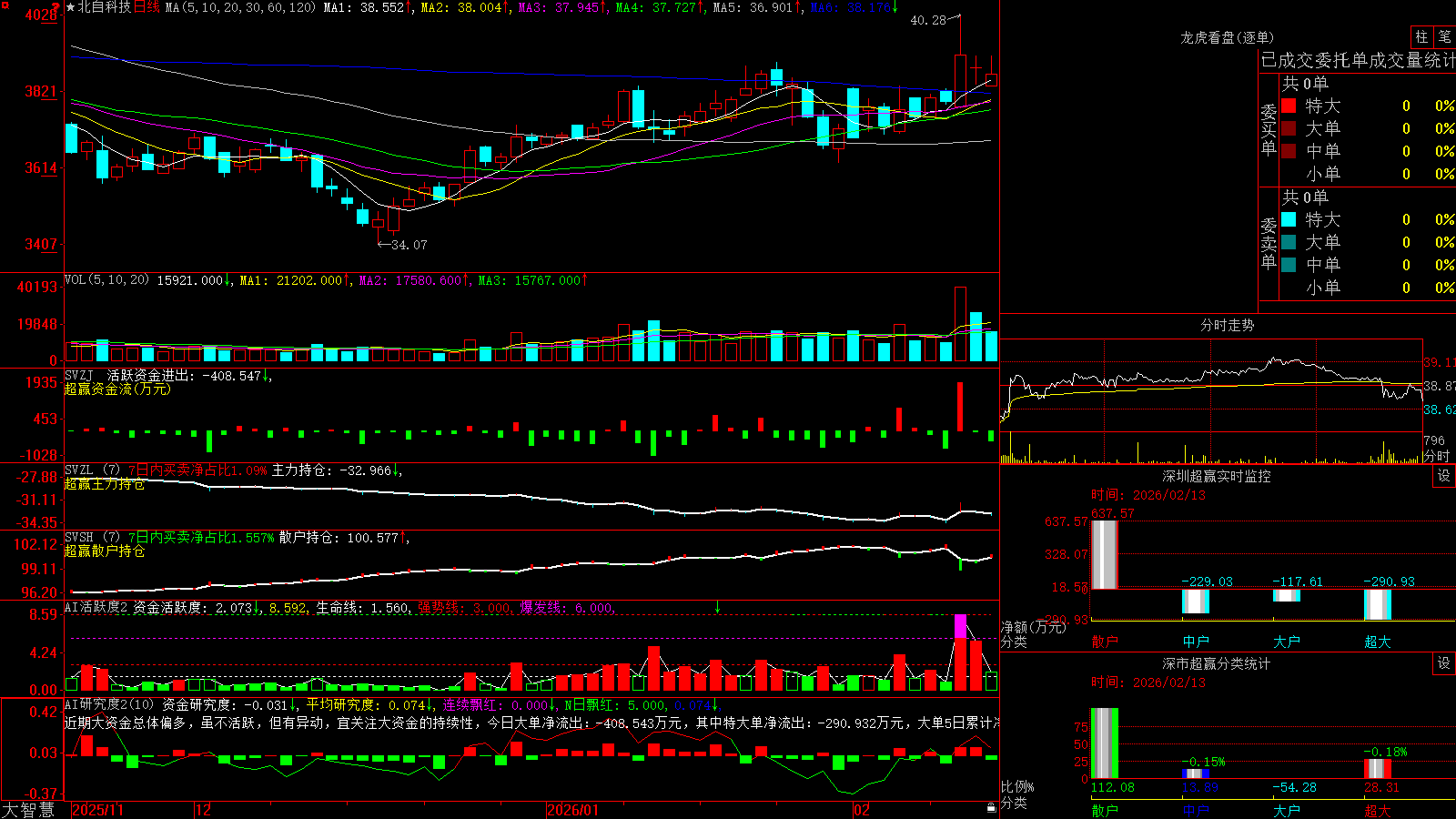Click the 散户 bar in 深圳超赢实时监控
1456x819 pixels.
click(x=1105, y=555)
